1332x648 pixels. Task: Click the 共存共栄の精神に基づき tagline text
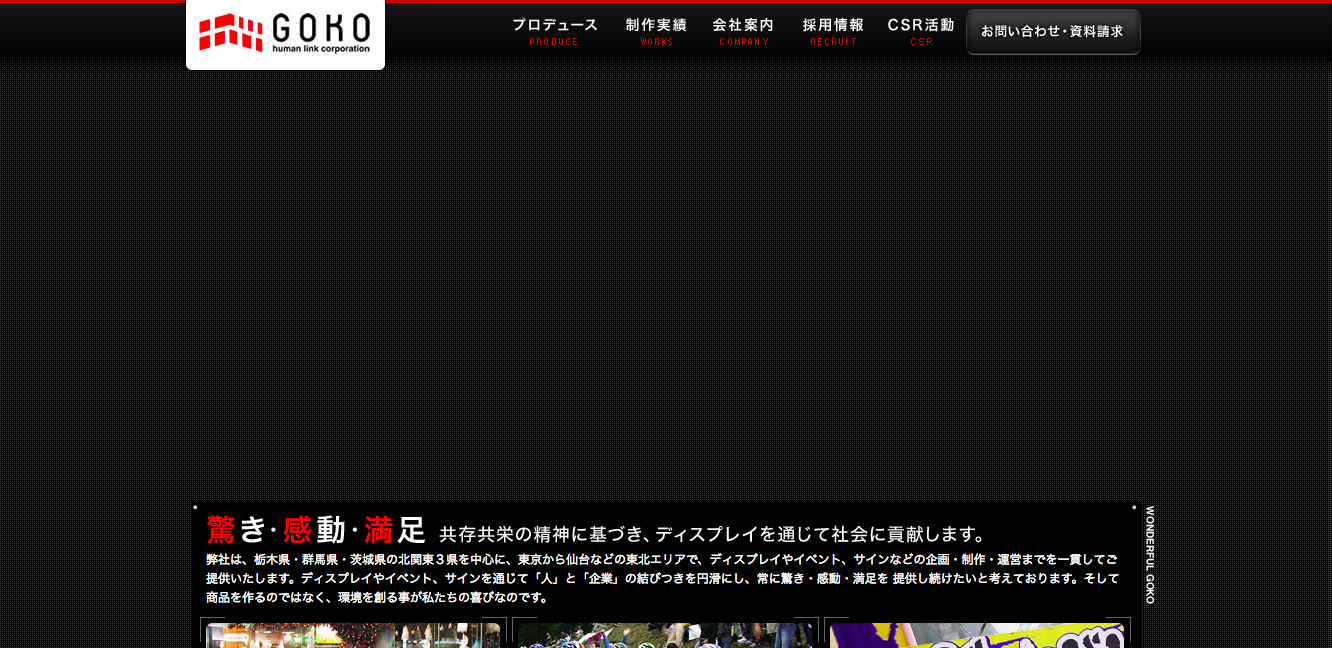(712, 534)
